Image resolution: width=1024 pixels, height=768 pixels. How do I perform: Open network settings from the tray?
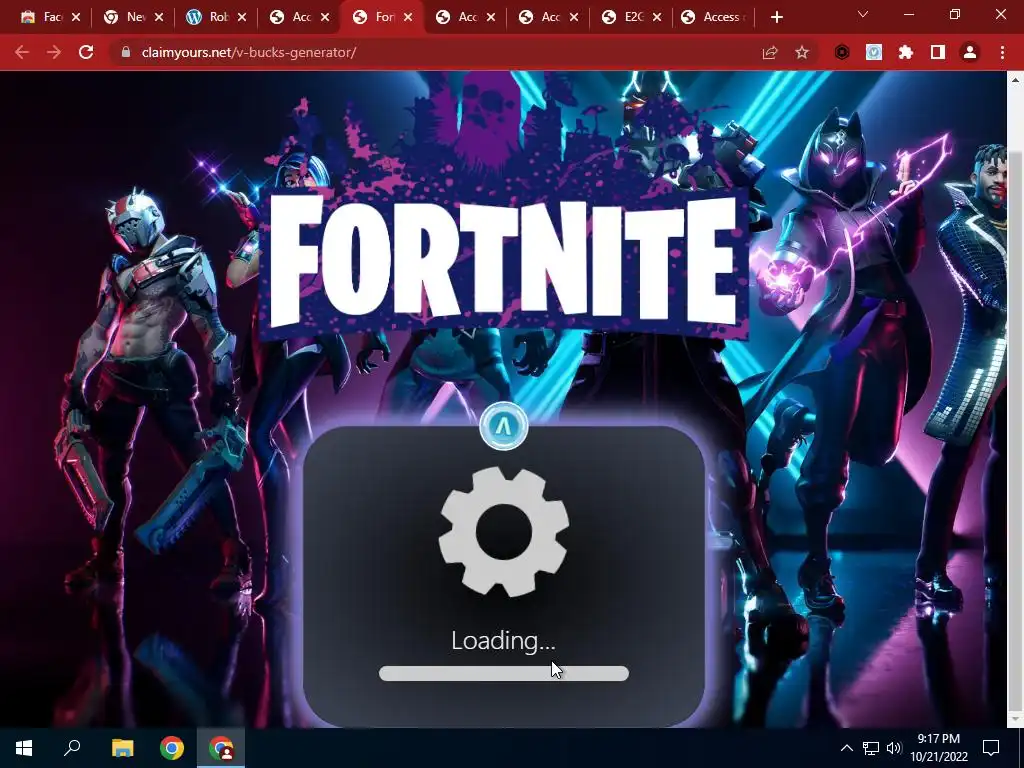point(871,748)
